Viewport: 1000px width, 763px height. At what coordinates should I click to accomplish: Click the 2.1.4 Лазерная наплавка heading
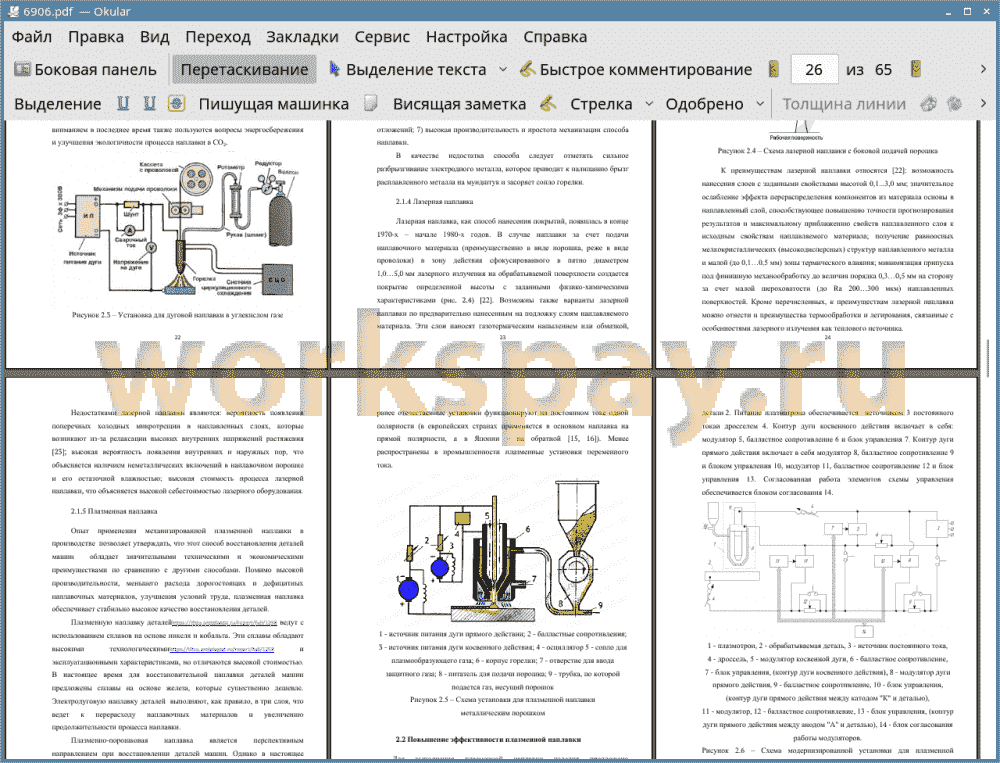pos(434,202)
